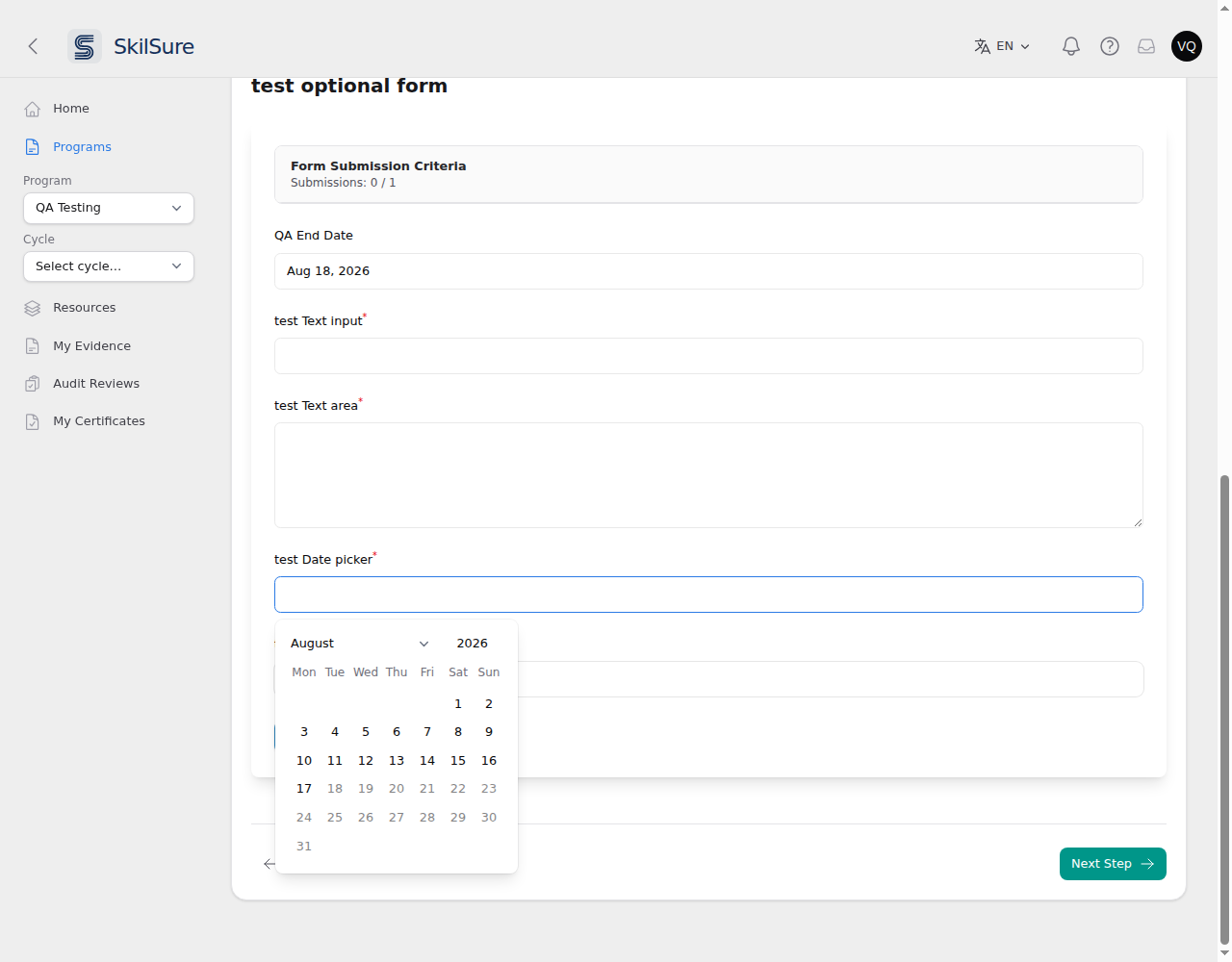
Task: Open the VQ user avatar menu
Action: pos(1187,46)
